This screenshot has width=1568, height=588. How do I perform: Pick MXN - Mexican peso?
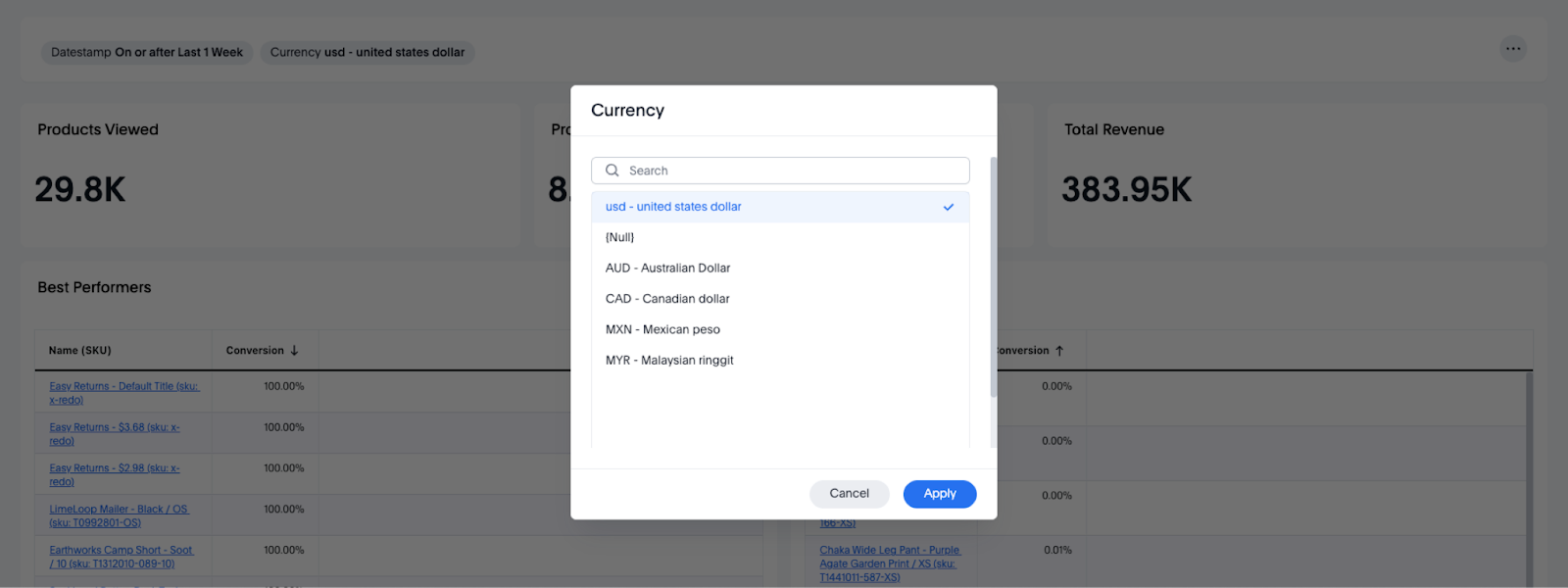[x=662, y=330]
